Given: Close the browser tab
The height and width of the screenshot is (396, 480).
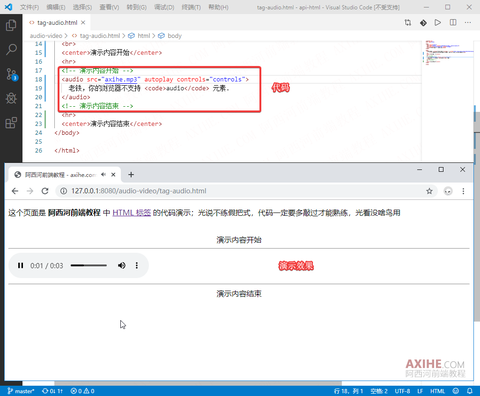Looking at the screenshot, I should pyautogui.click(x=113, y=175).
